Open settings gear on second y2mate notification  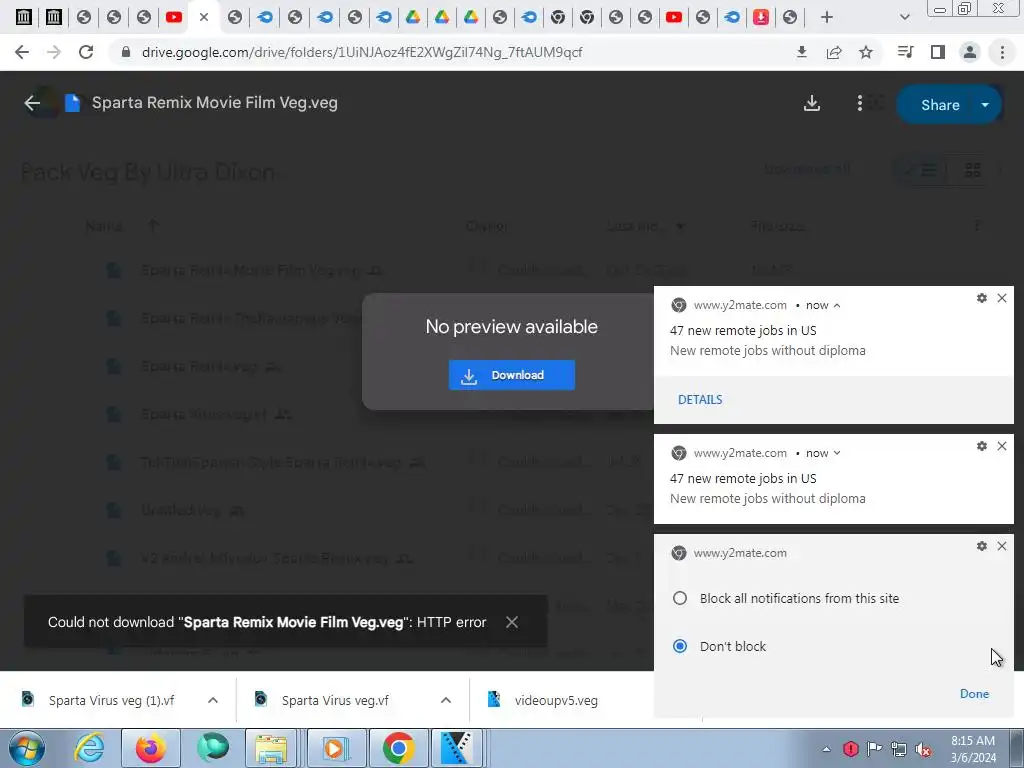(x=982, y=446)
